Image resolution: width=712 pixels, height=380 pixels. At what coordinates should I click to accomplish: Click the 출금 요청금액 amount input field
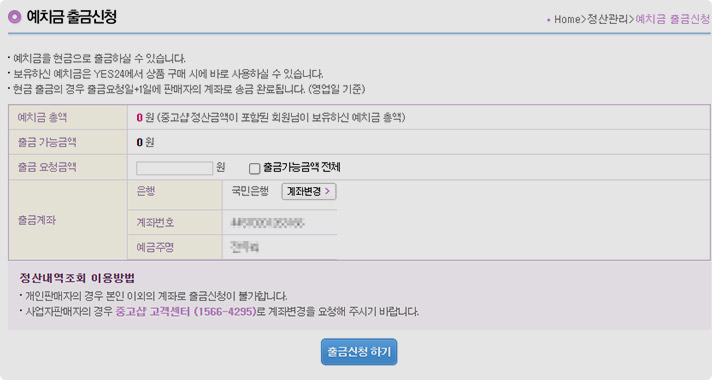click(x=174, y=168)
